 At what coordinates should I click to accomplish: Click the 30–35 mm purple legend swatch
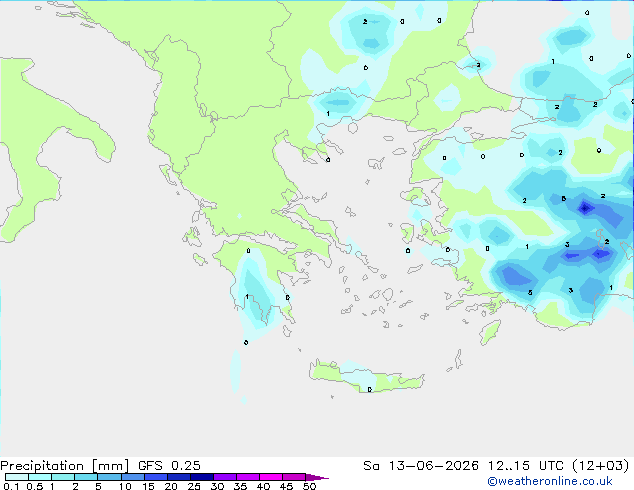[224, 477]
